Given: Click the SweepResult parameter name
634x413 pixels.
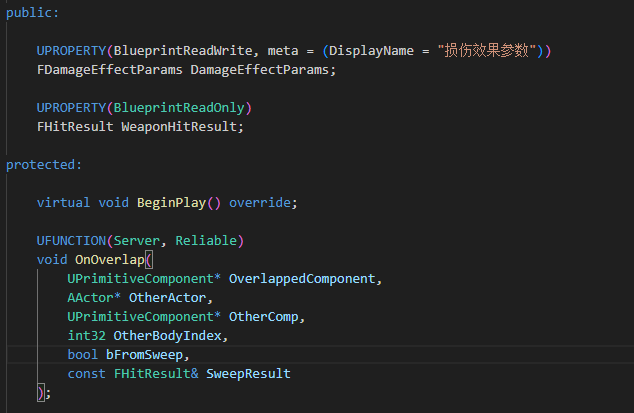Looking at the screenshot, I should (248, 374).
